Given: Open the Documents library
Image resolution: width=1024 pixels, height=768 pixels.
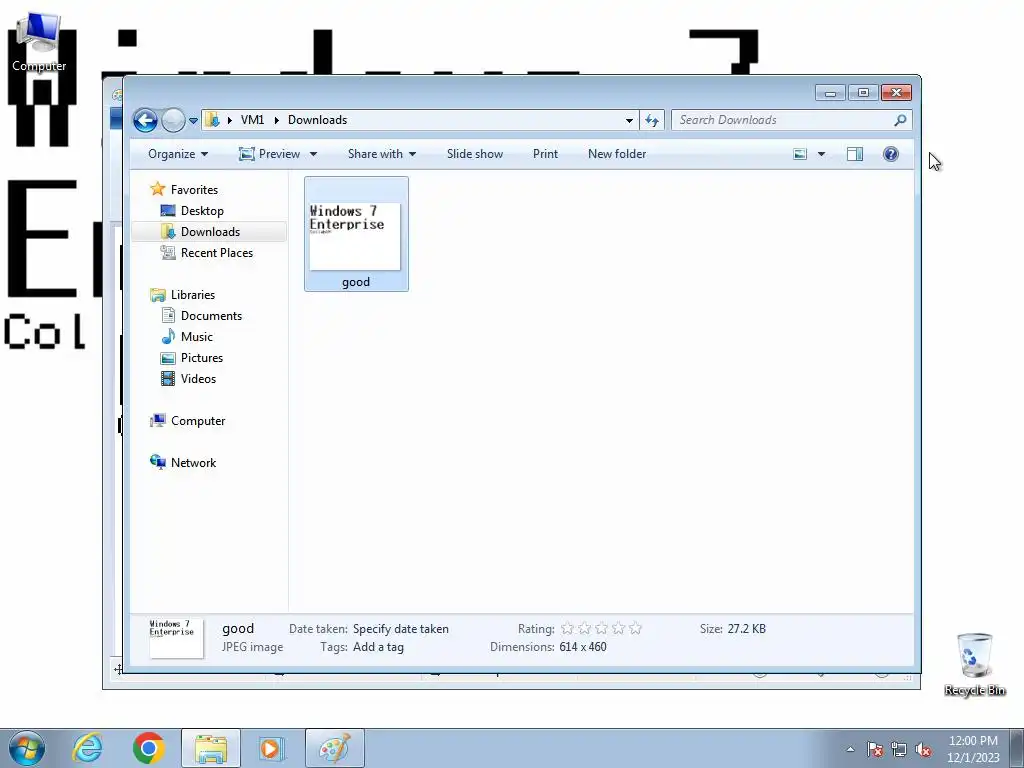Looking at the screenshot, I should click(211, 315).
